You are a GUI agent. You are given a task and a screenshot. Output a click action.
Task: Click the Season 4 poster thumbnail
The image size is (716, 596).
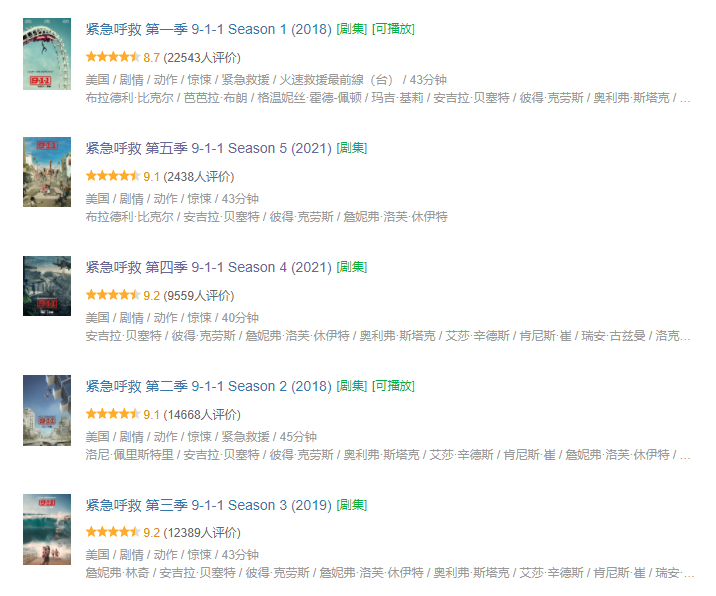pyautogui.click(x=47, y=290)
